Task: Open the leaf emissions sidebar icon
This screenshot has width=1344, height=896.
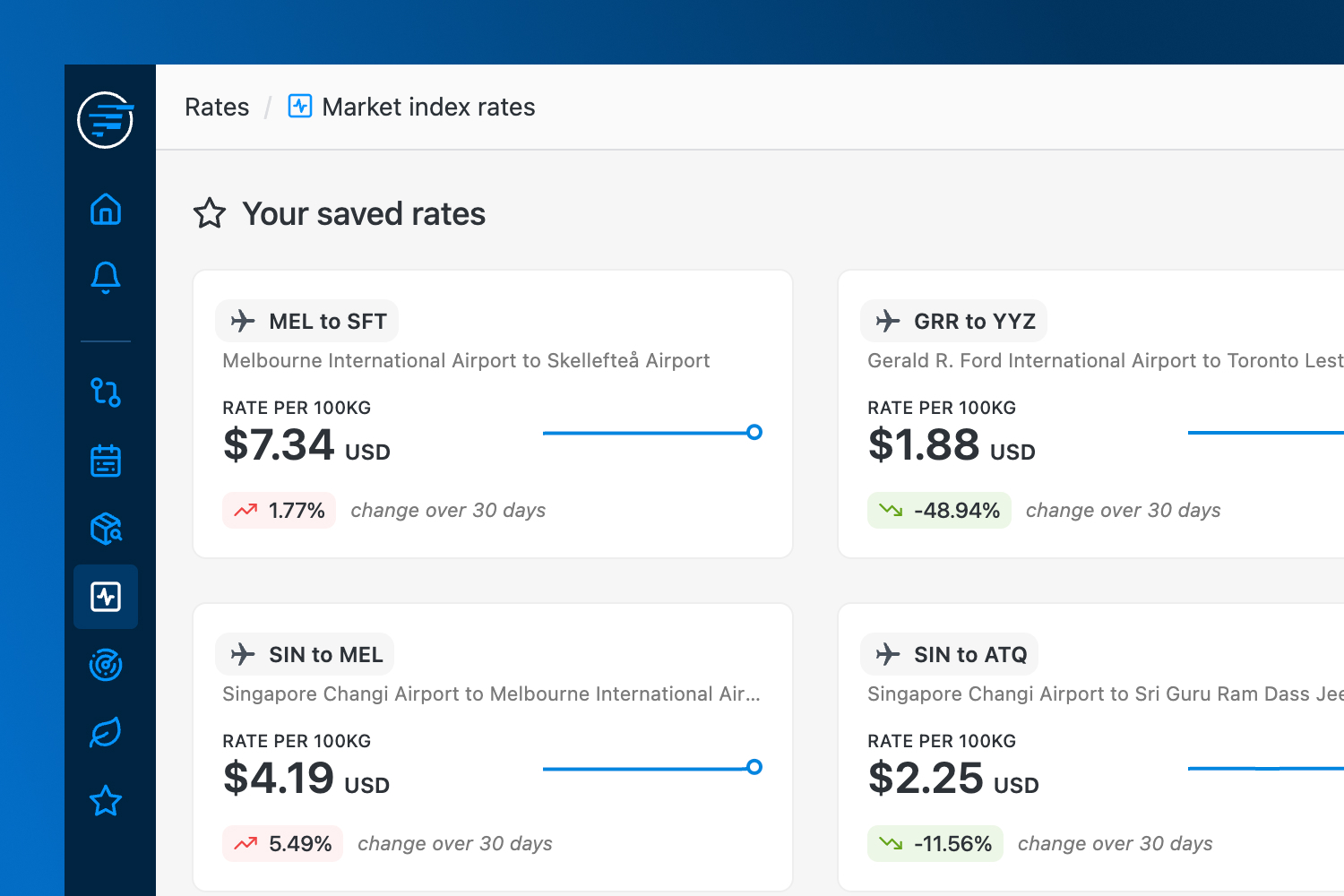Action: pyautogui.click(x=106, y=733)
